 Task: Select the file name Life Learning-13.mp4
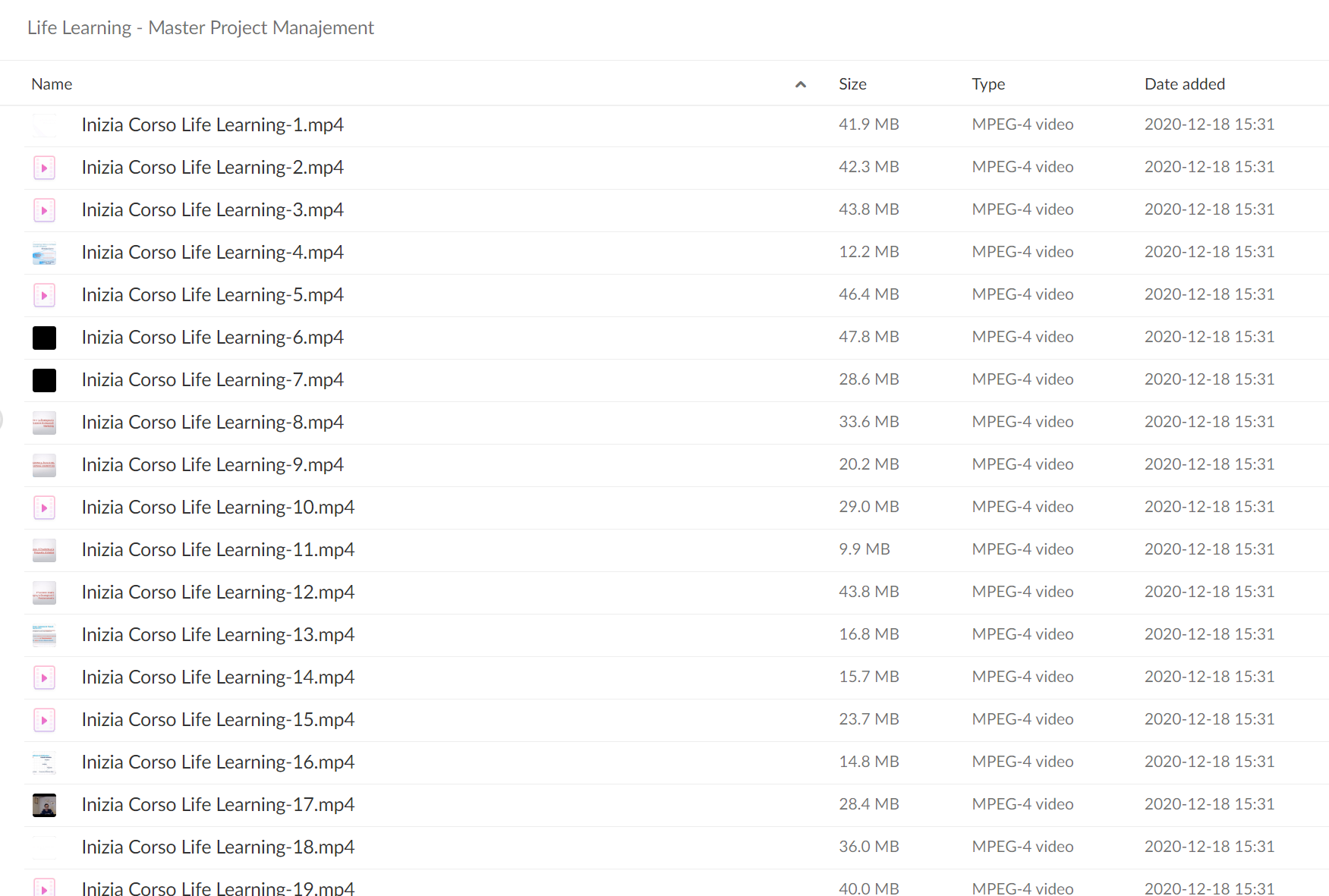(x=218, y=635)
